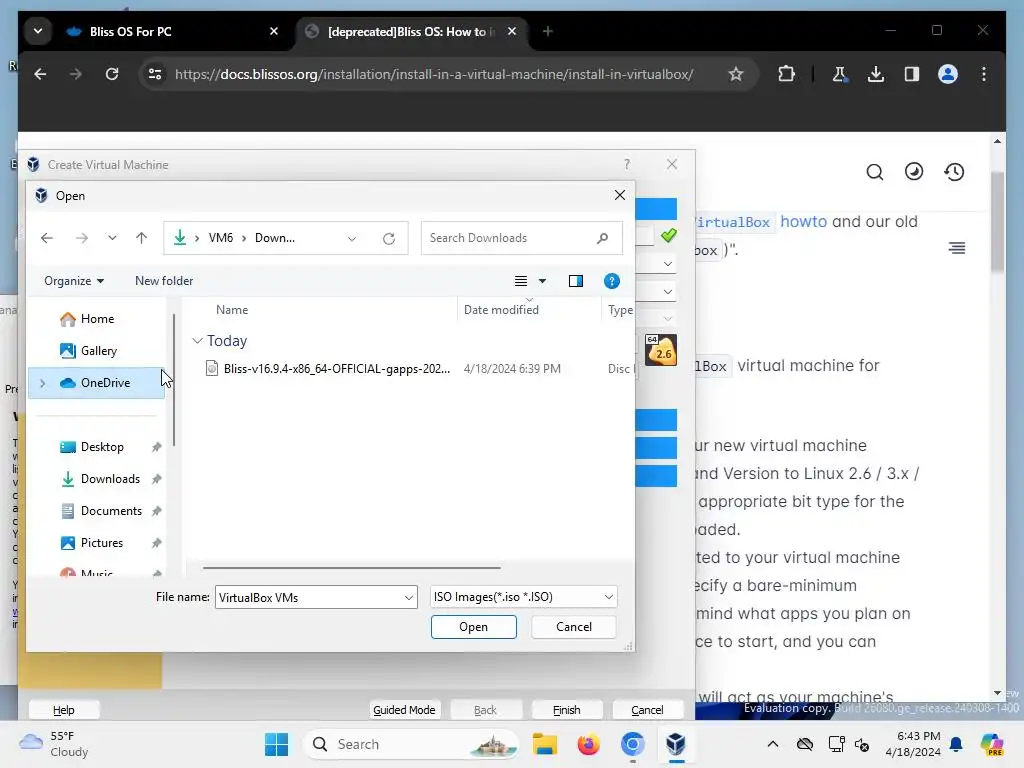Screen dimensions: 1024x768
Task: Click the docs.blissos.org address bar
Action: [434, 74]
